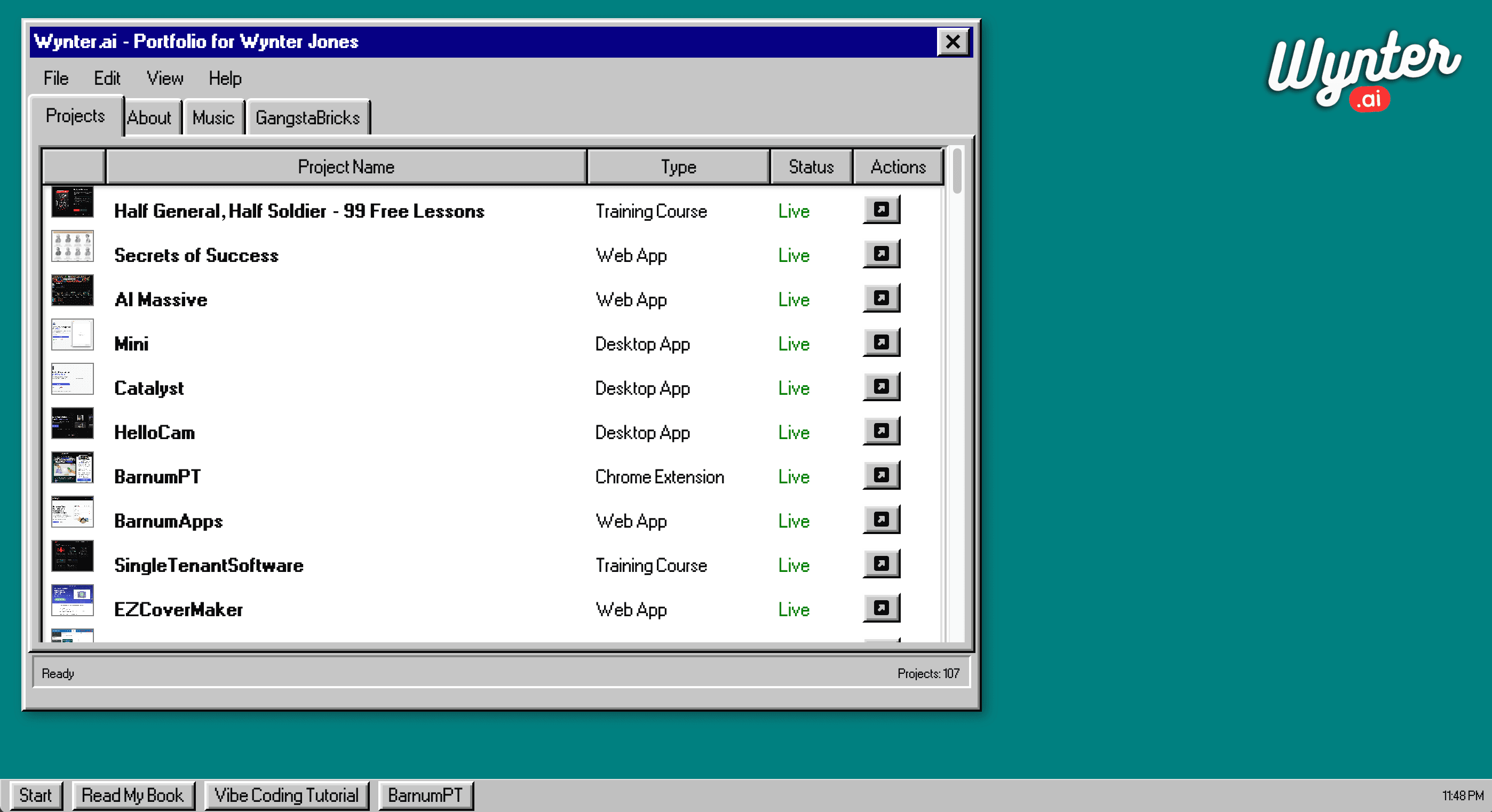Select the 'Secrets of Success' project name
This screenshot has width=1492, height=812.
196,256
